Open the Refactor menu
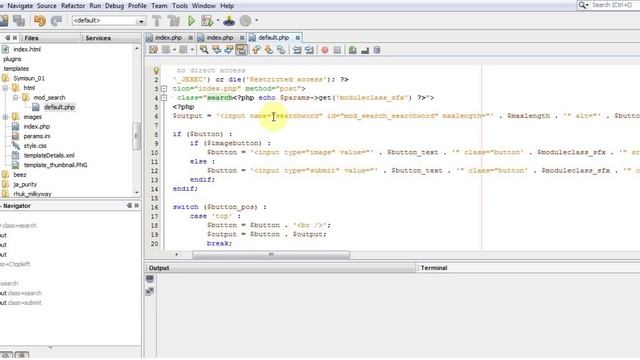The height and width of the screenshot is (360, 640). 73,6
